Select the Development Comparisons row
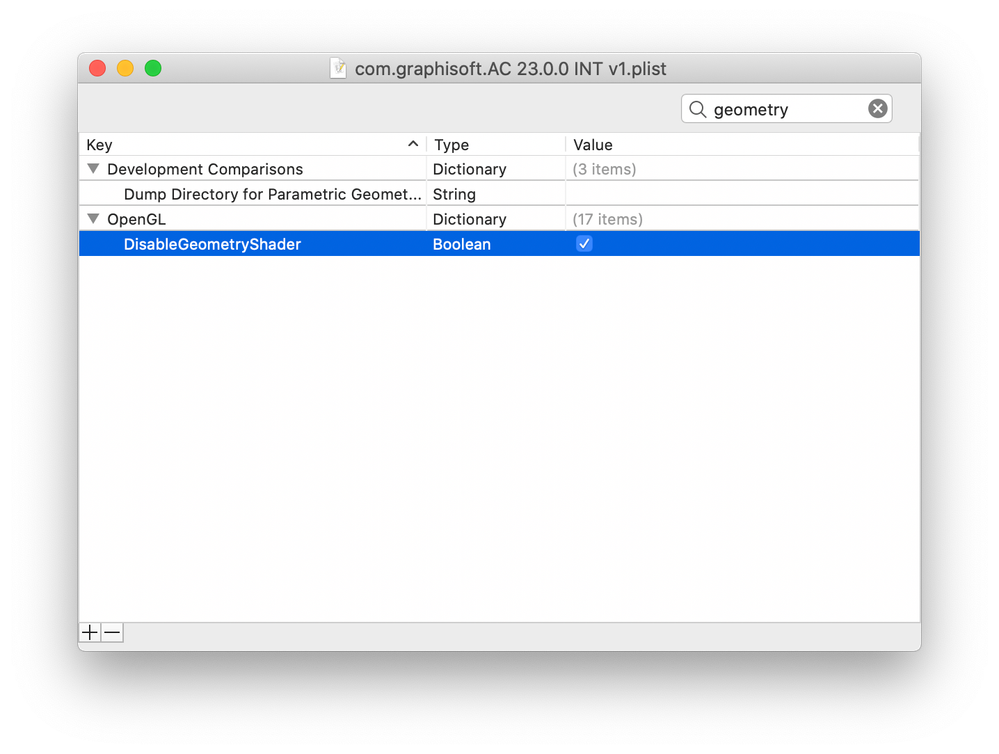This screenshot has width=999, height=754. pos(205,169)
